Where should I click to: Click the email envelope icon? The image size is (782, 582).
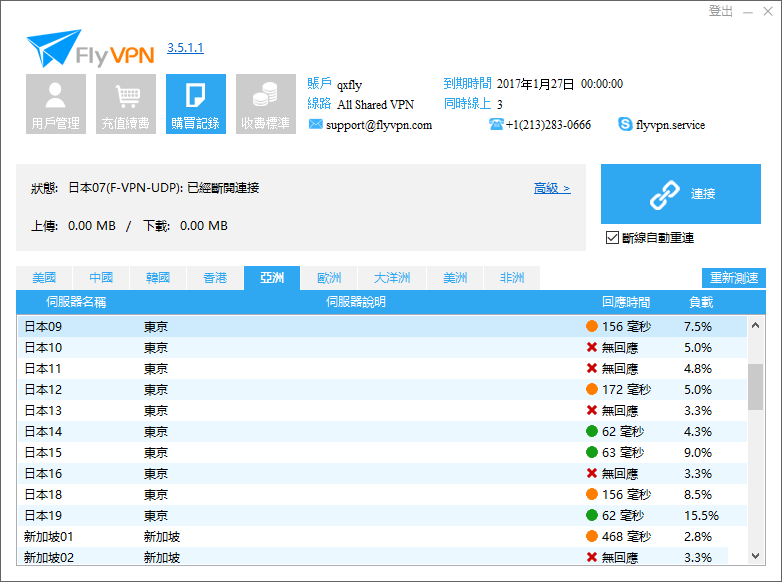point(316,124)
